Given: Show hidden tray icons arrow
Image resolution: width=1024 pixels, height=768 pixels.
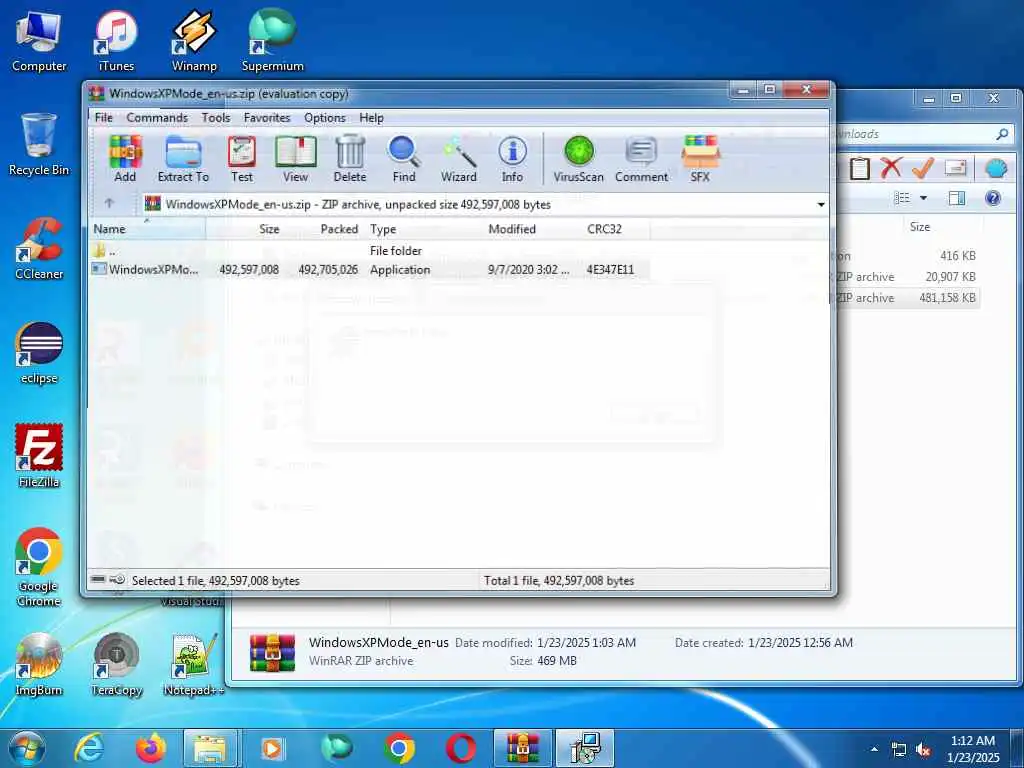Looking at the screenshot, I should point(874,750).
